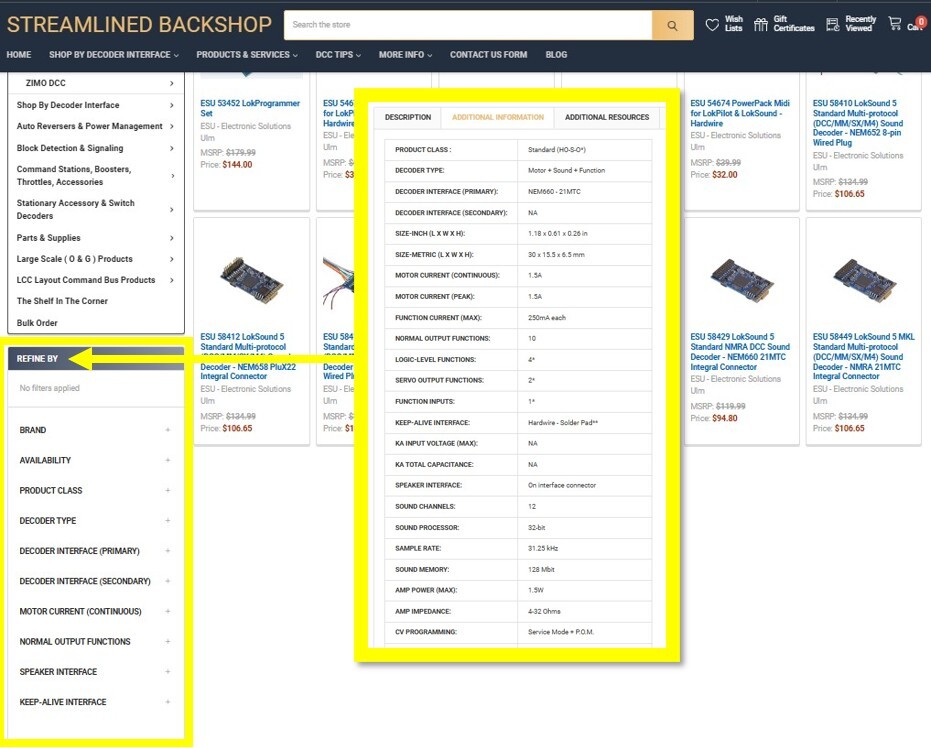Expand the BRAND filter plus icon
Screen dimensions: 931x748
coord(168,430)
